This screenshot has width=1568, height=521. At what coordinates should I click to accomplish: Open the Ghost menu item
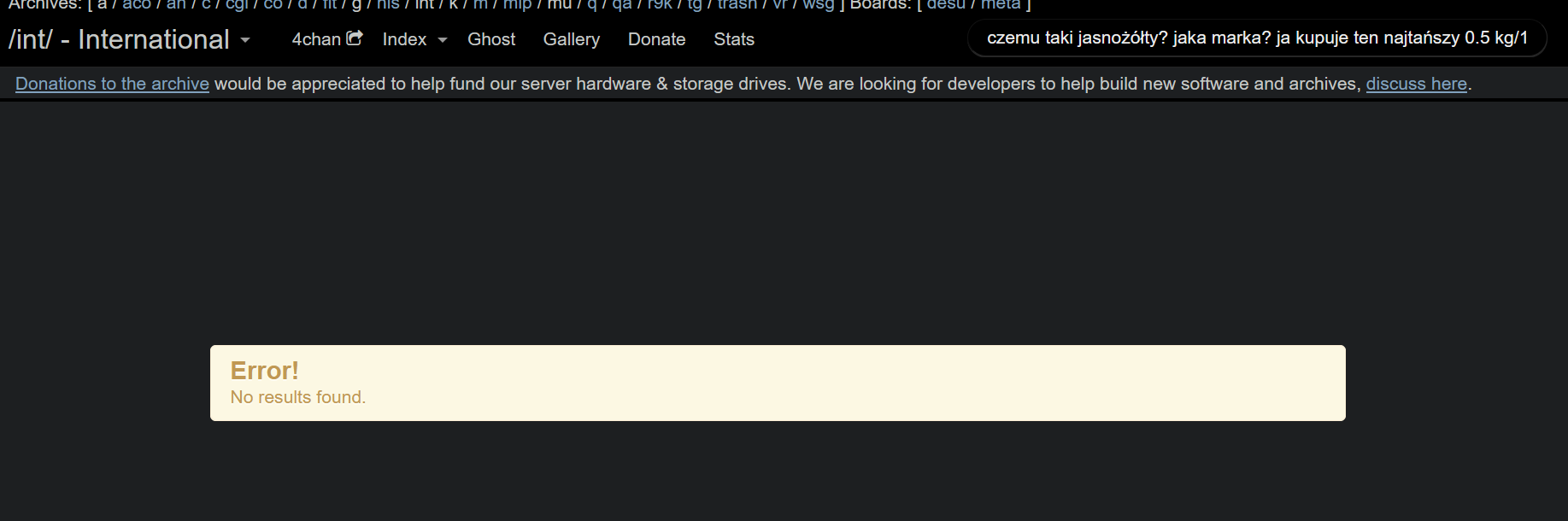[491, 39]
